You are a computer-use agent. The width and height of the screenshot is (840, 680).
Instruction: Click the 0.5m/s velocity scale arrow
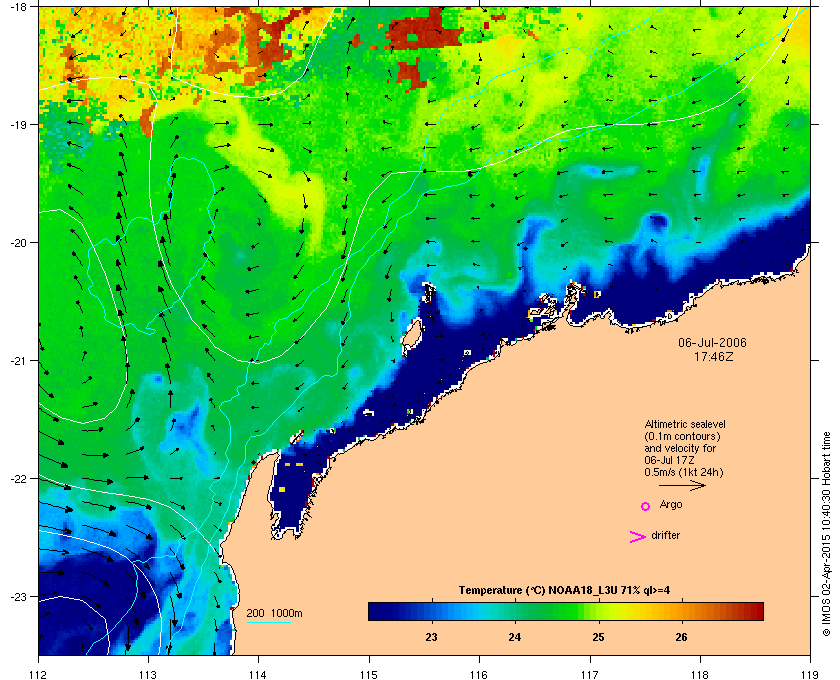pyautogui.click(x=682, y=485)
